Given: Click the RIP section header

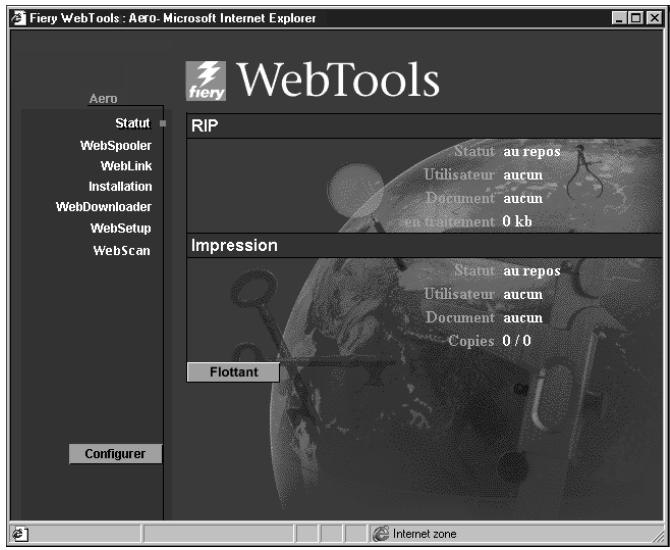Looking at the screenshot, I should coord(424,126).
